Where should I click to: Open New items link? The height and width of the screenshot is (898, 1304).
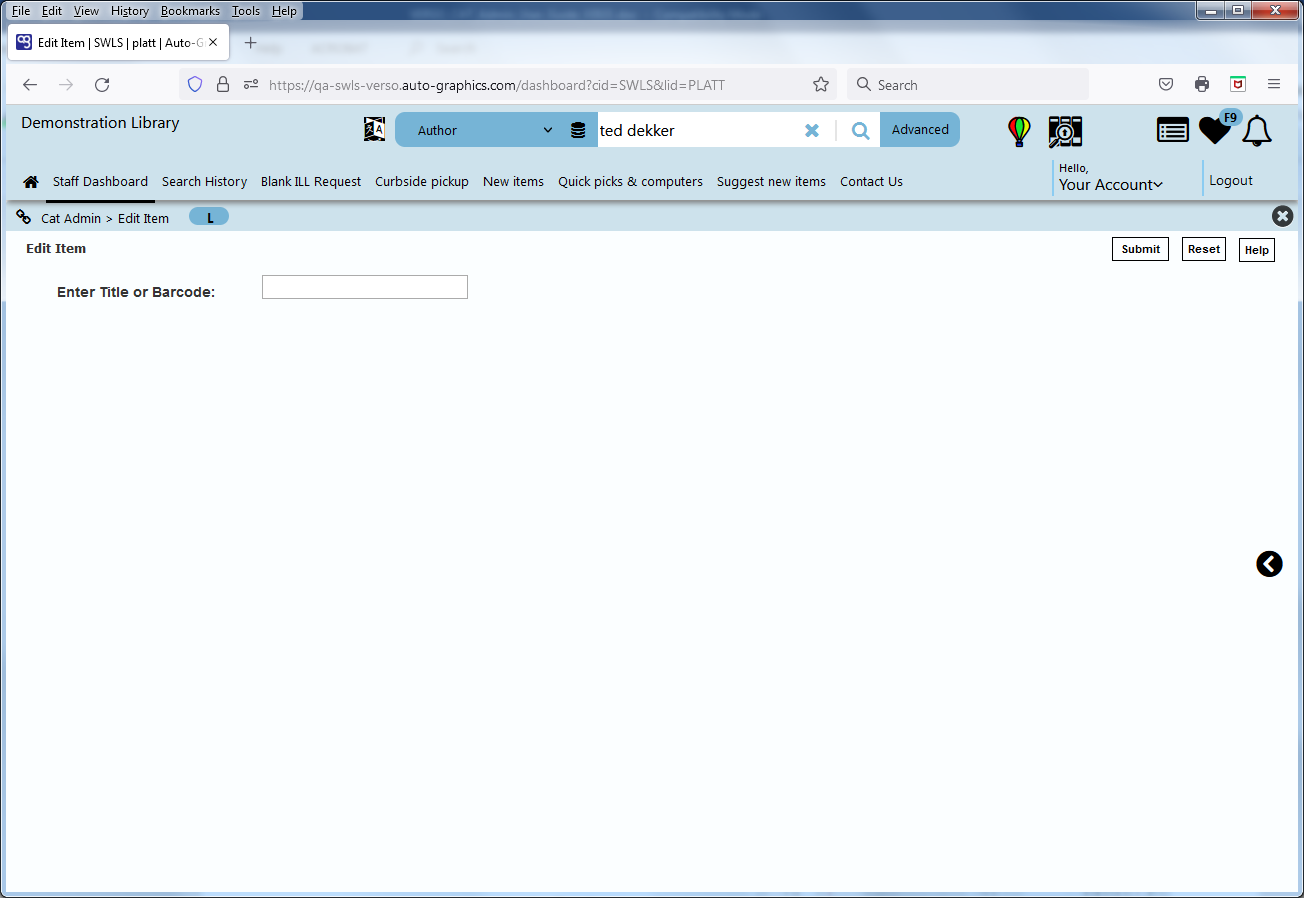point(513,182)
